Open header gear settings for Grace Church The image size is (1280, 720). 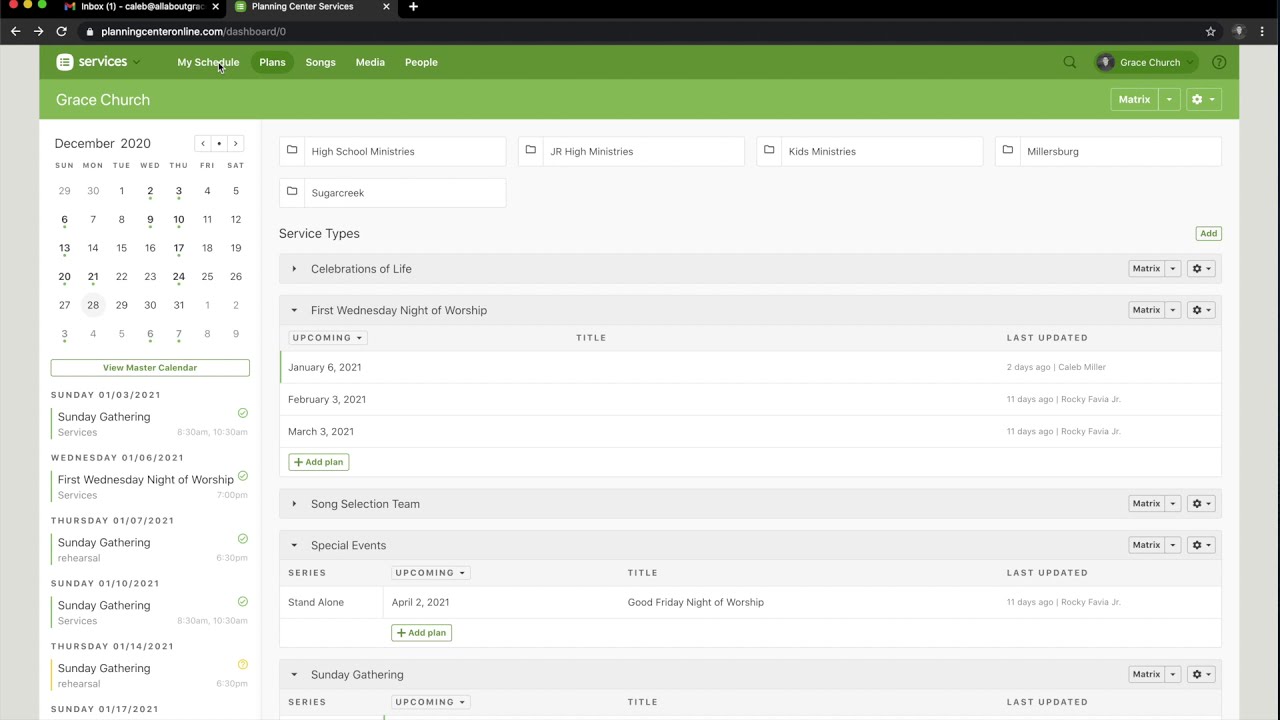(x=1203, y=100)
